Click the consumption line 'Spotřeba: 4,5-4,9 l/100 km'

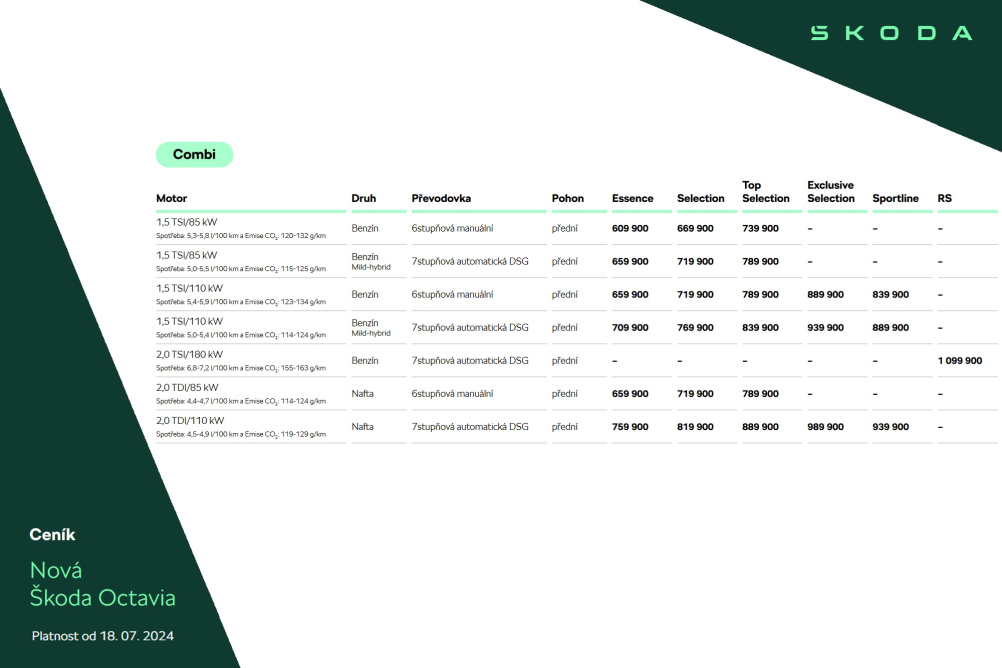(x=241, y=434)
